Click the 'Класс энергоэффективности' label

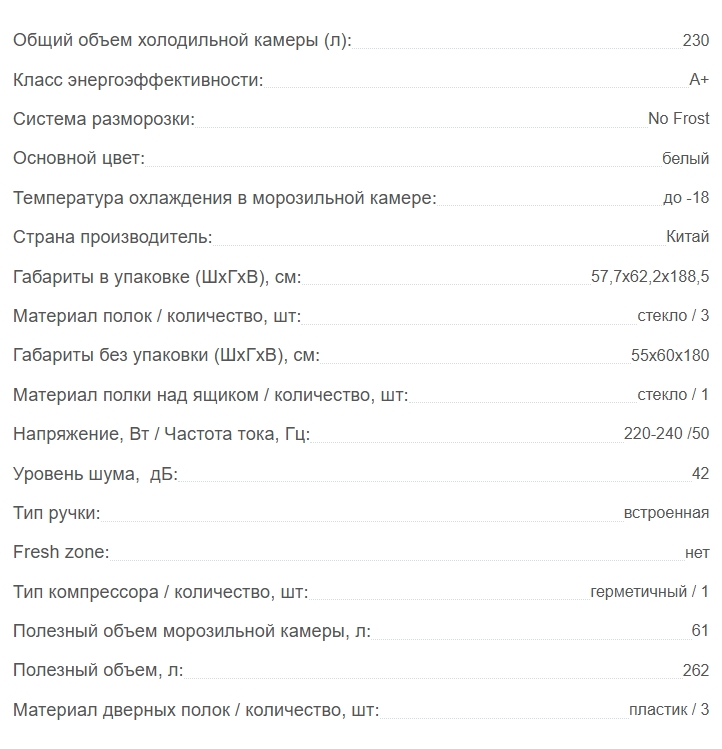(138, 80)
